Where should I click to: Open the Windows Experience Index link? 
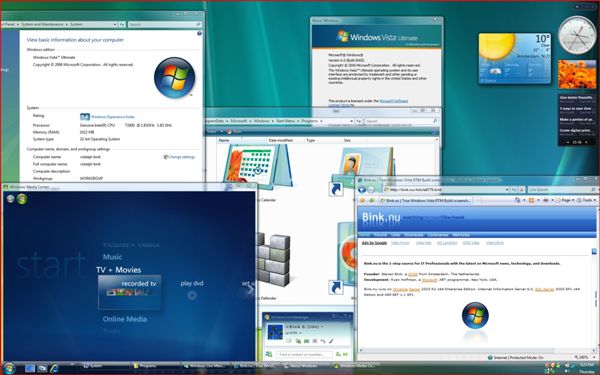112,117
